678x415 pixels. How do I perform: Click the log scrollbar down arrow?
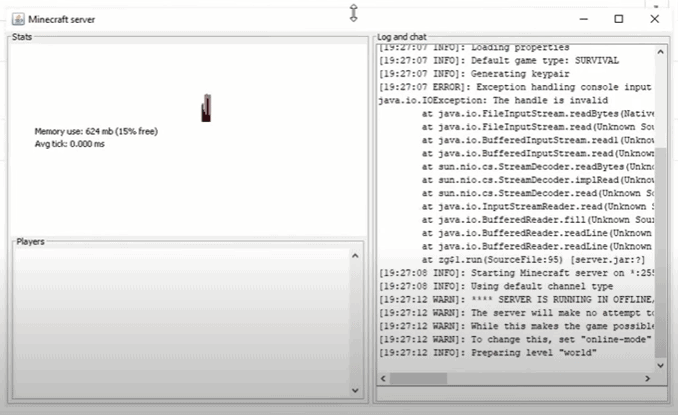click(660, 366)
